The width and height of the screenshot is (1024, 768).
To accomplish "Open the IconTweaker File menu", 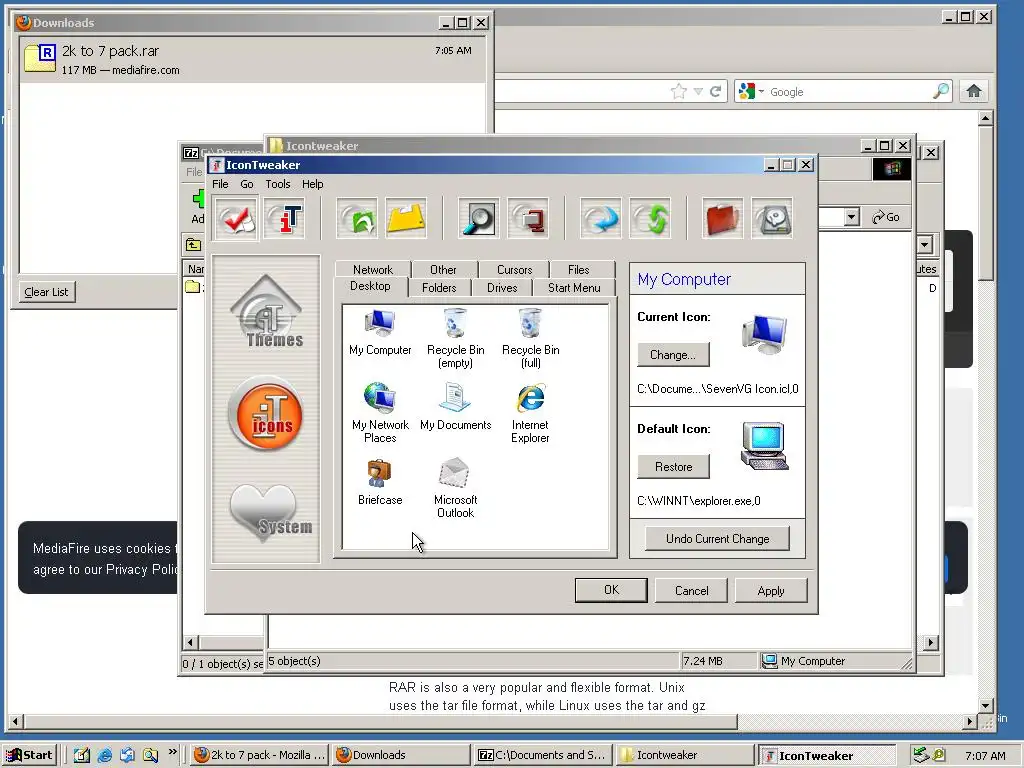I will click(220, 184).
